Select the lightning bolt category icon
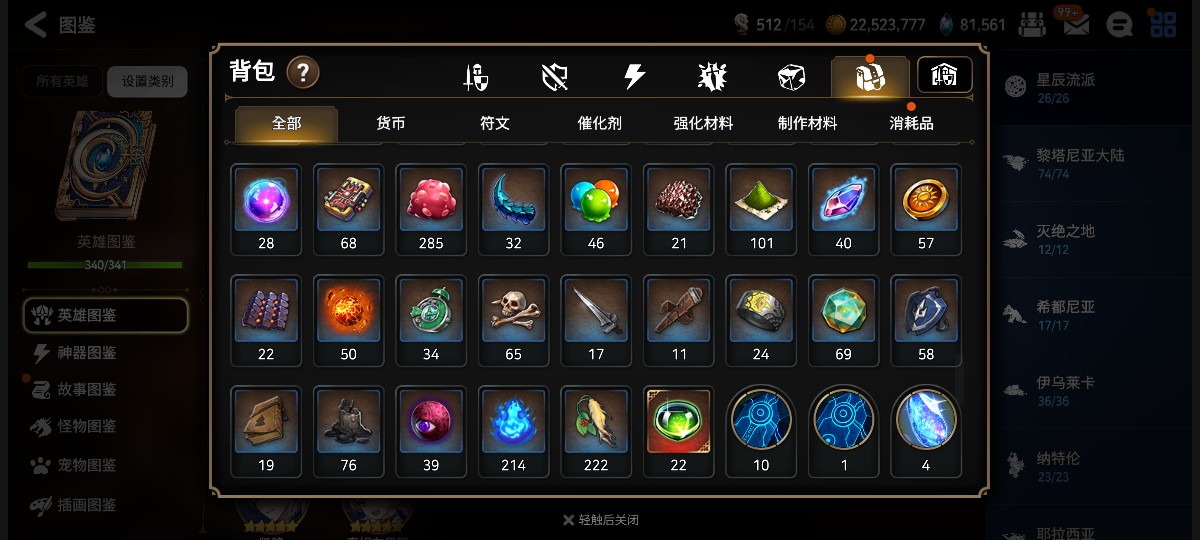 coord(634,77)
